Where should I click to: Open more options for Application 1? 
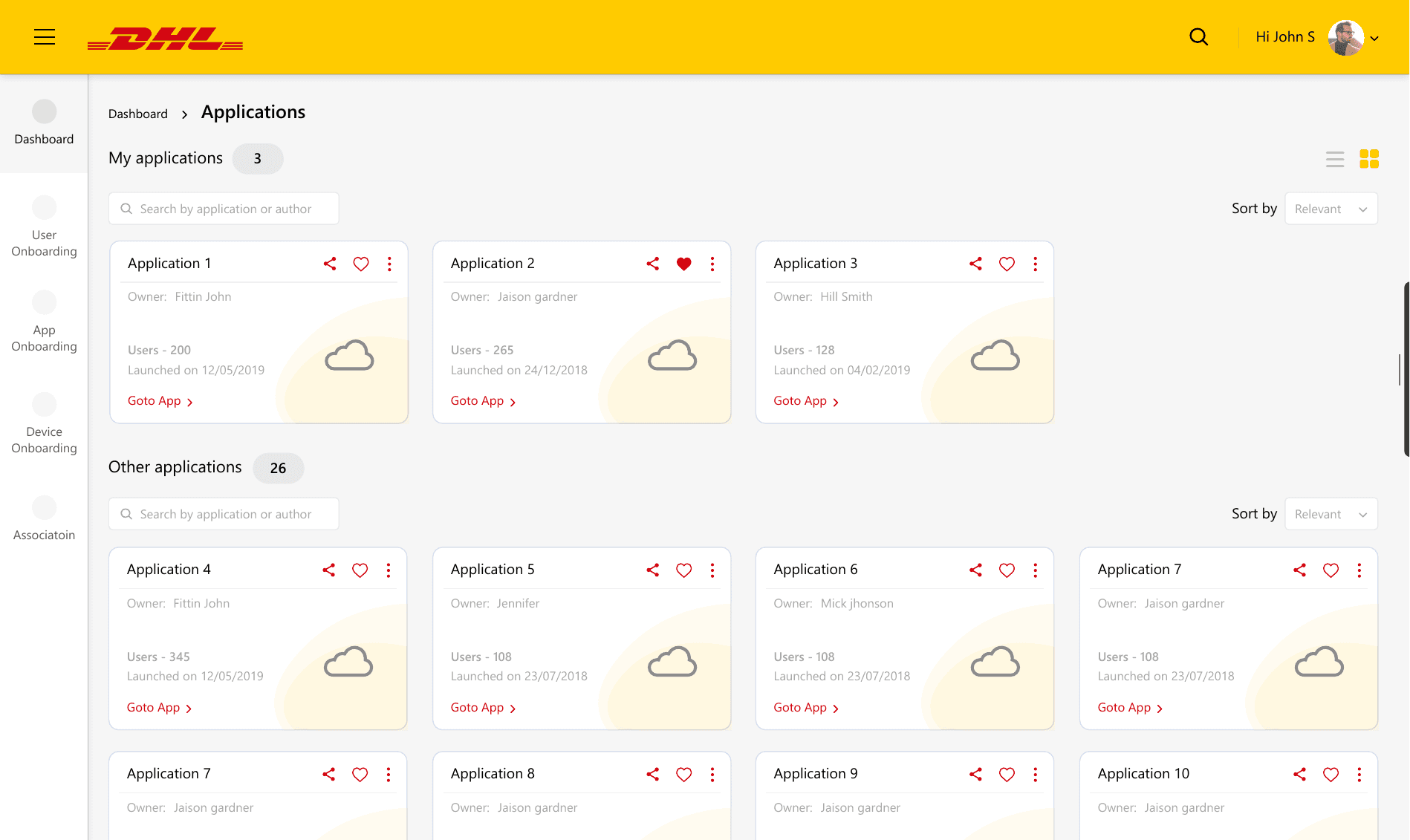[389, 264]
